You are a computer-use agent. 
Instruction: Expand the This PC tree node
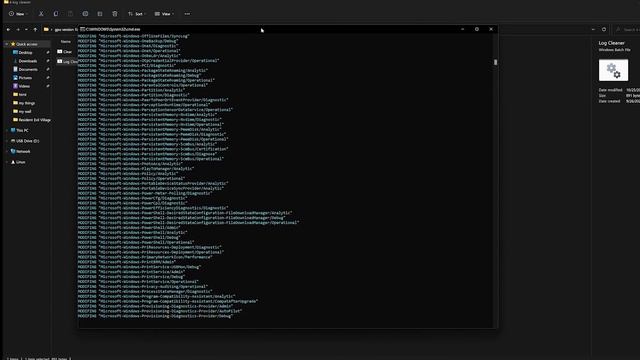(x=7, y=130)
